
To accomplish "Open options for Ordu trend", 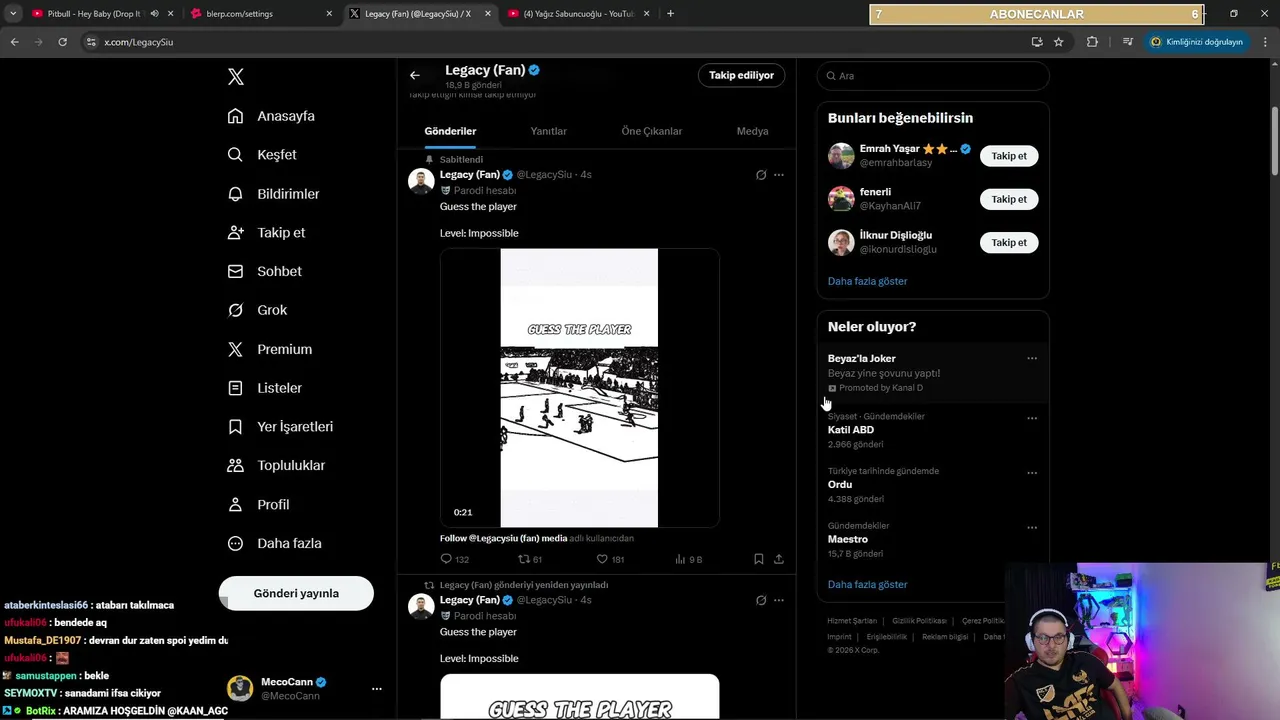I will tap(1032, 473).
